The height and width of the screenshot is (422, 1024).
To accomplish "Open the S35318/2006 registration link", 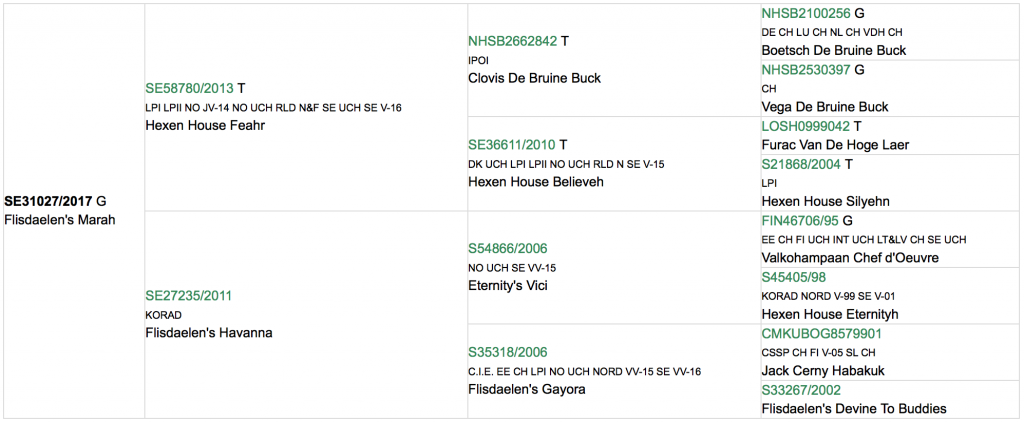I will [507, 352].
